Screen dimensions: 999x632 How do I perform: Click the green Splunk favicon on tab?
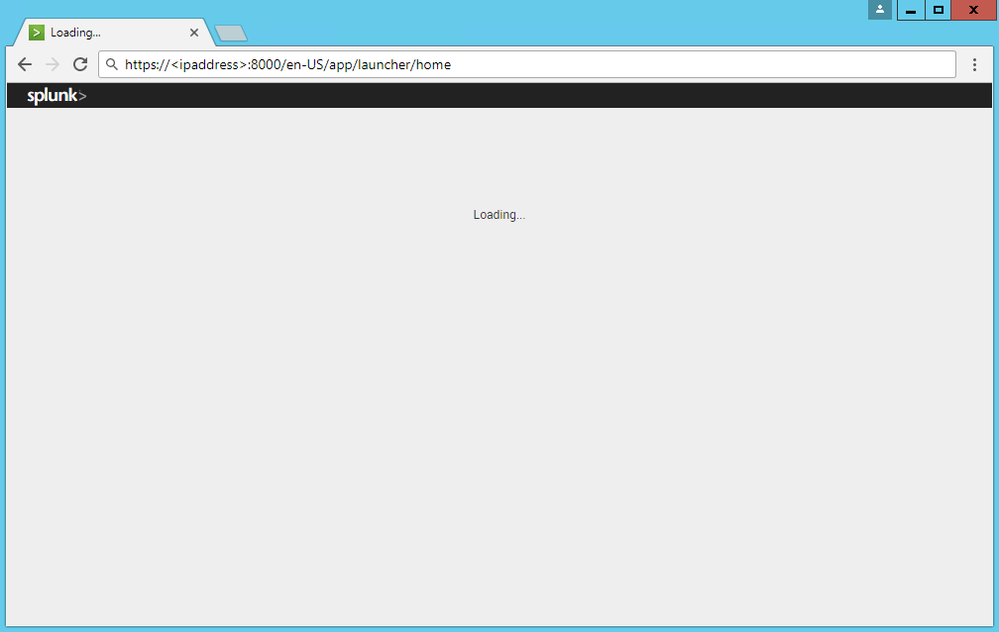coord(37,33)
